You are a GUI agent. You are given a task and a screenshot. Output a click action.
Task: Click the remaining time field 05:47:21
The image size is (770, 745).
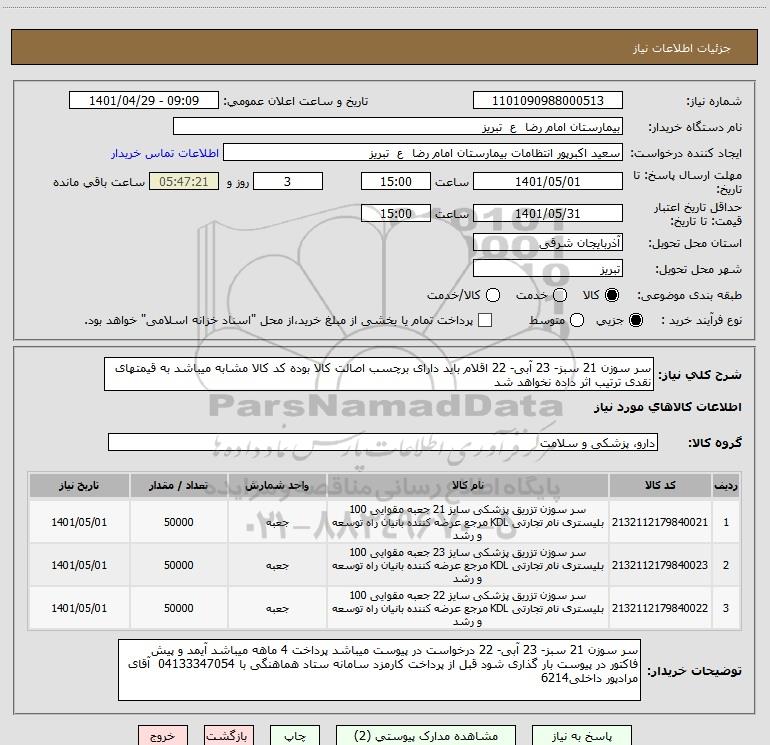184,181
